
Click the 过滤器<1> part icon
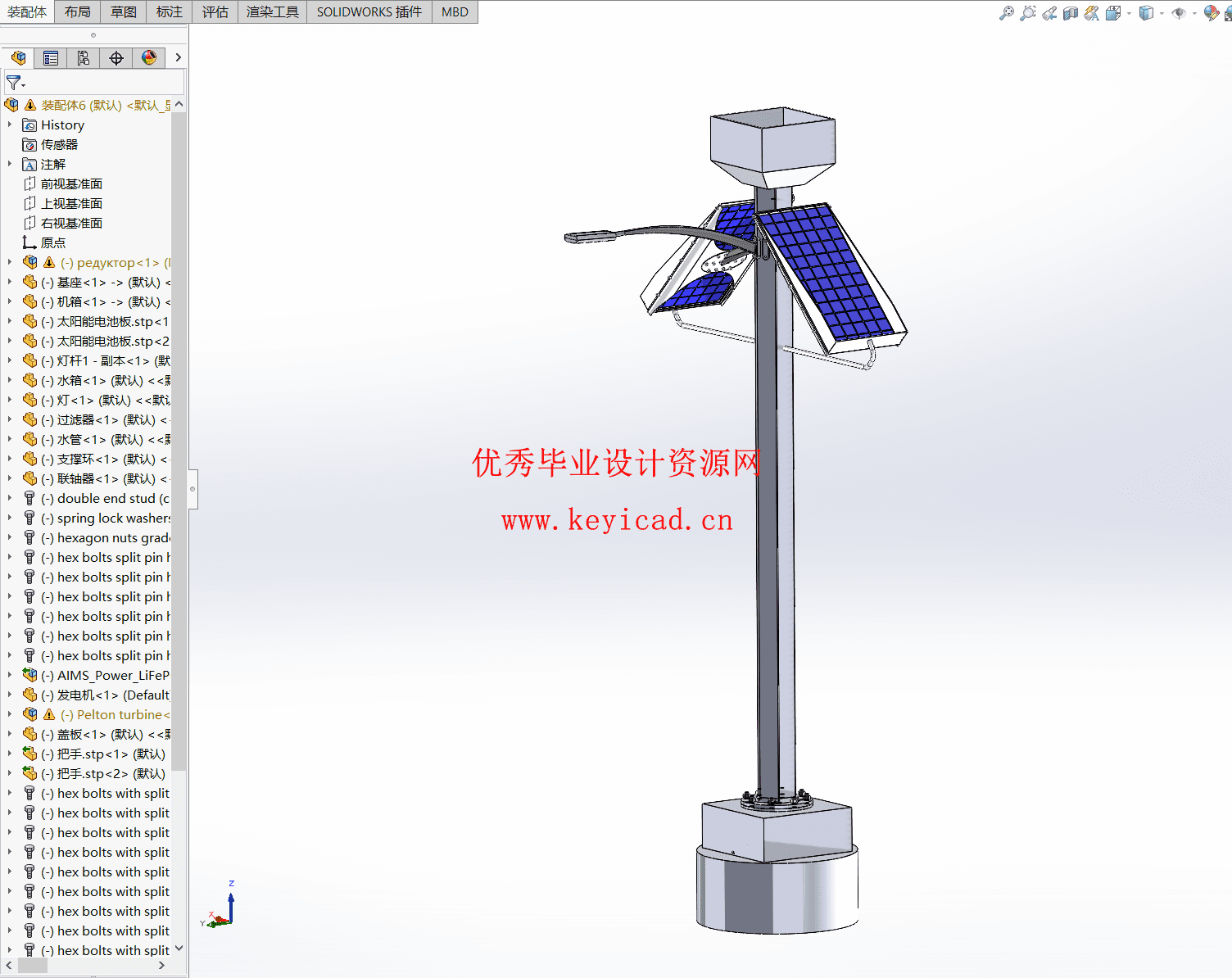tap(29, 419)
